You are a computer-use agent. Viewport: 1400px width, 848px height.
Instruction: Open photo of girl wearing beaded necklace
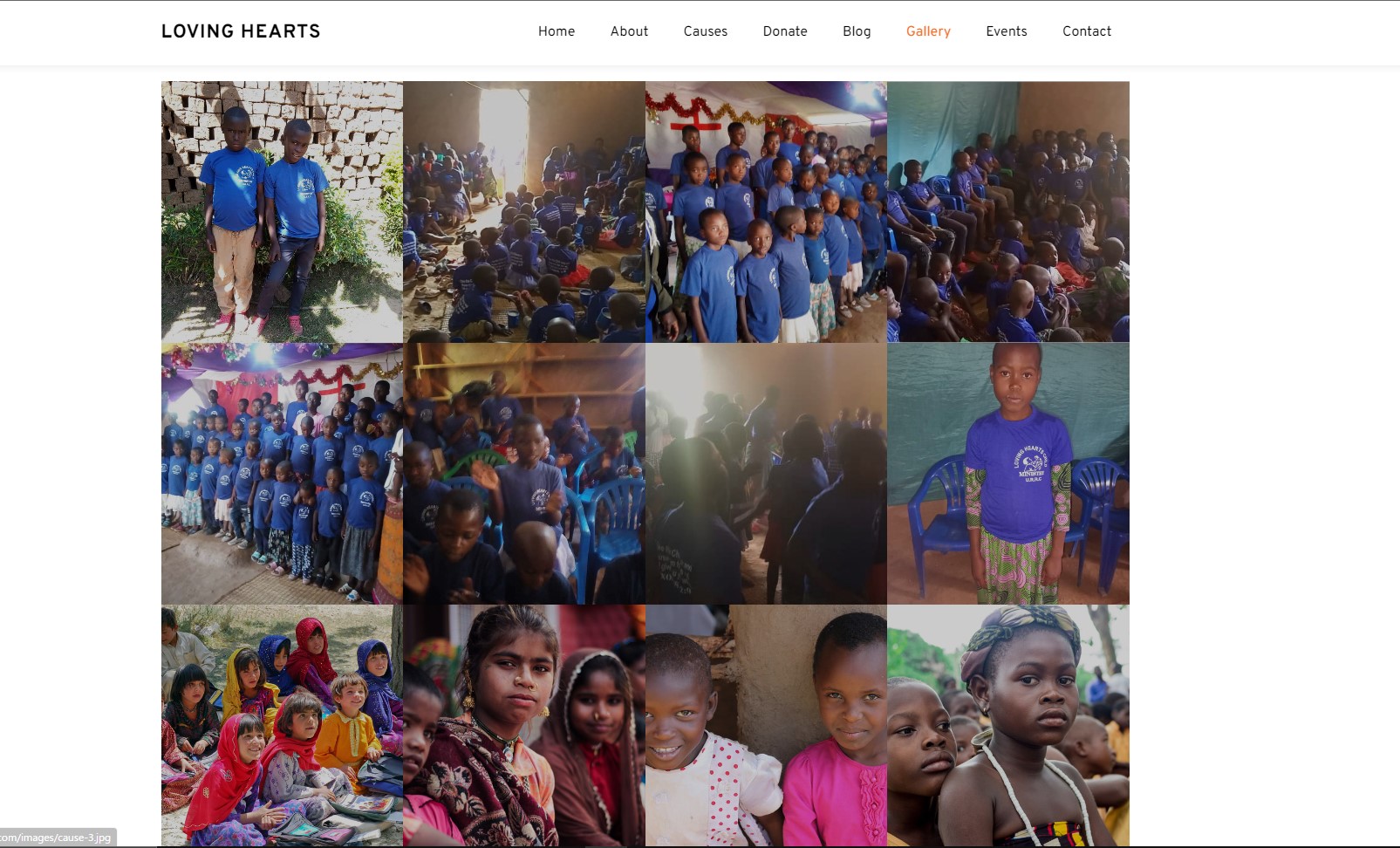click(x=1008, y=726)
